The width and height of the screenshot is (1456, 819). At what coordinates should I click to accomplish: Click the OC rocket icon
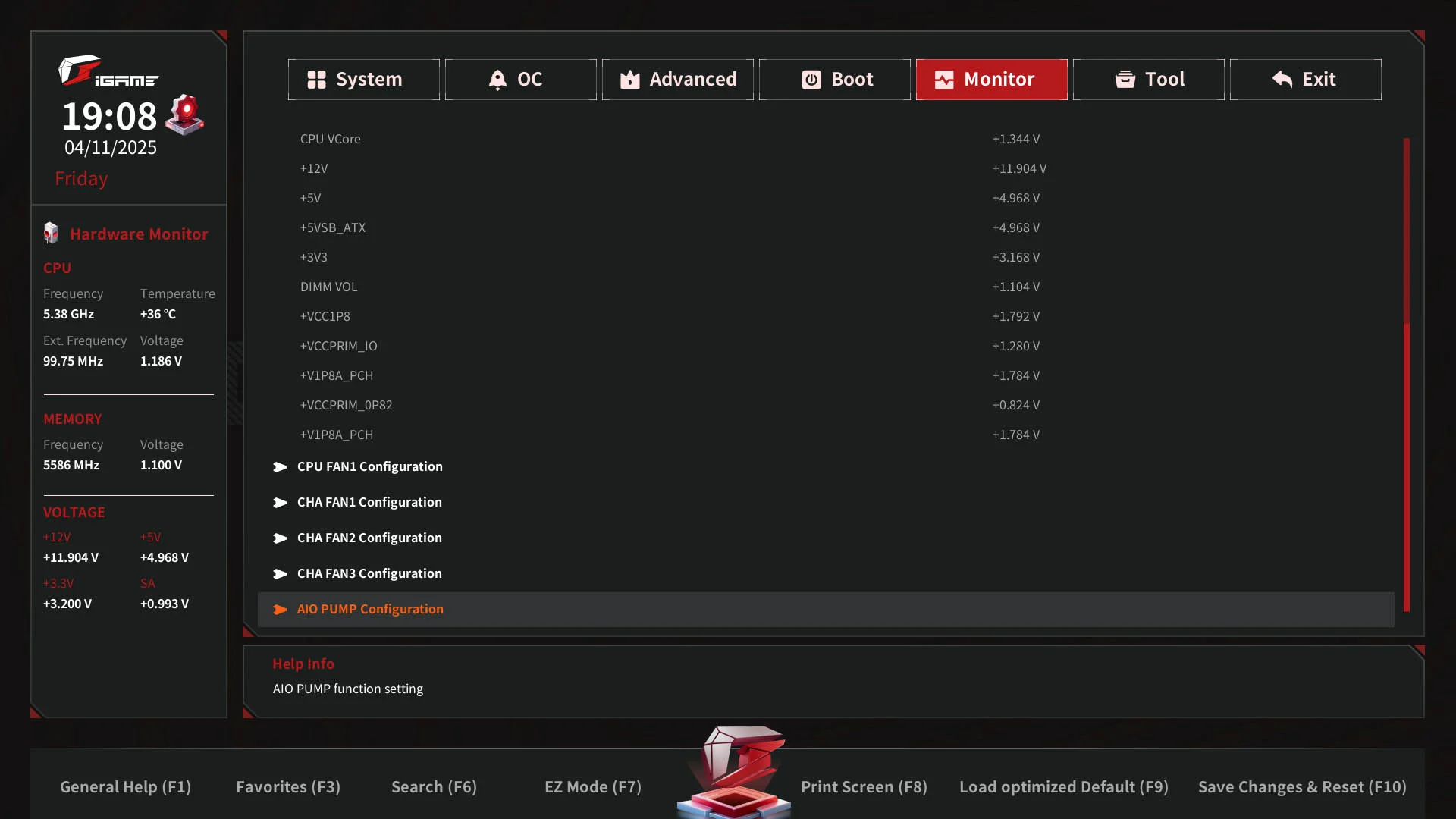[497, 80]
